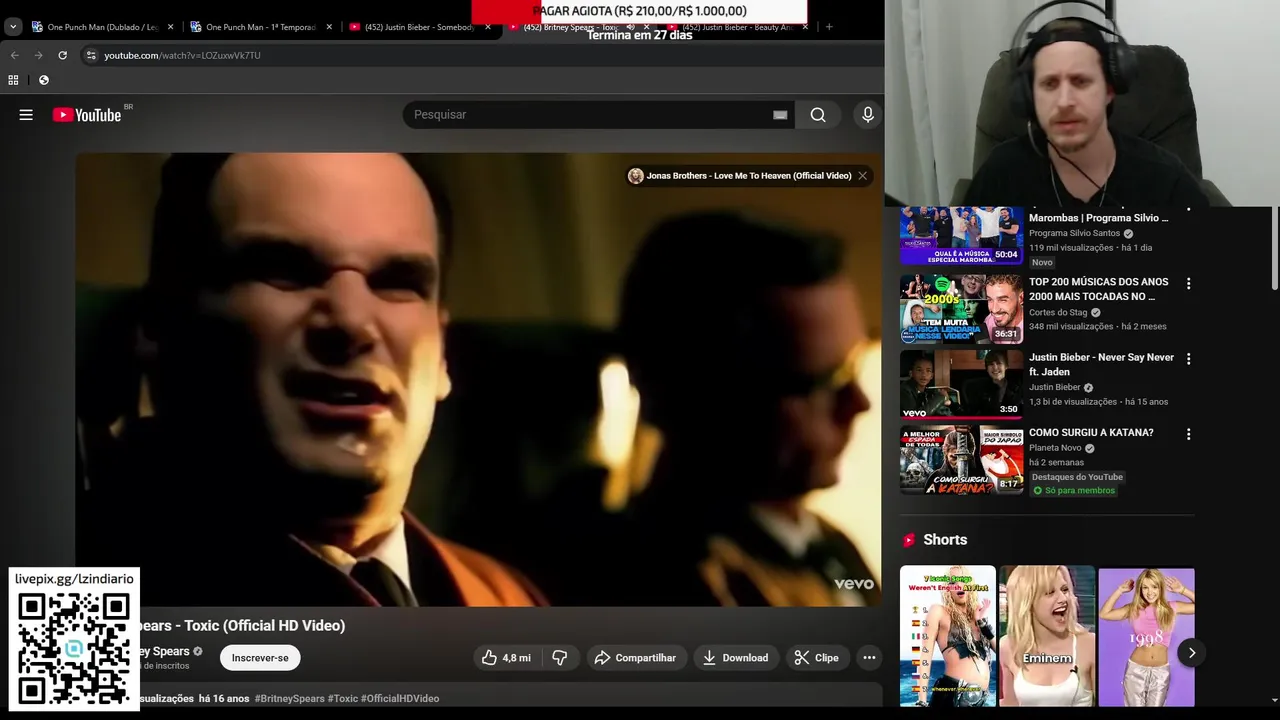Mute the Britney Spears Toxic tab audio
1280x720 pixels.
coord(630,27)
